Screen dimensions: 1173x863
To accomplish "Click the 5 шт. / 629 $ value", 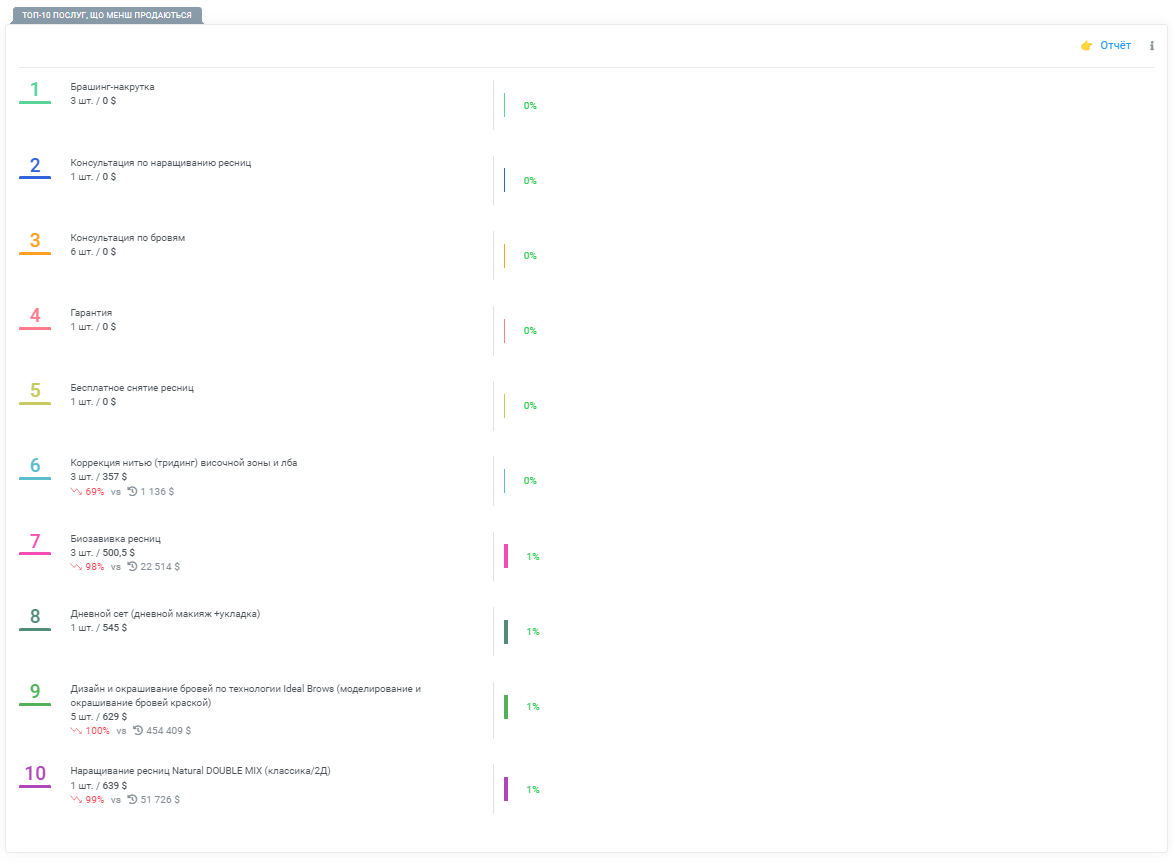I will 99,717.
